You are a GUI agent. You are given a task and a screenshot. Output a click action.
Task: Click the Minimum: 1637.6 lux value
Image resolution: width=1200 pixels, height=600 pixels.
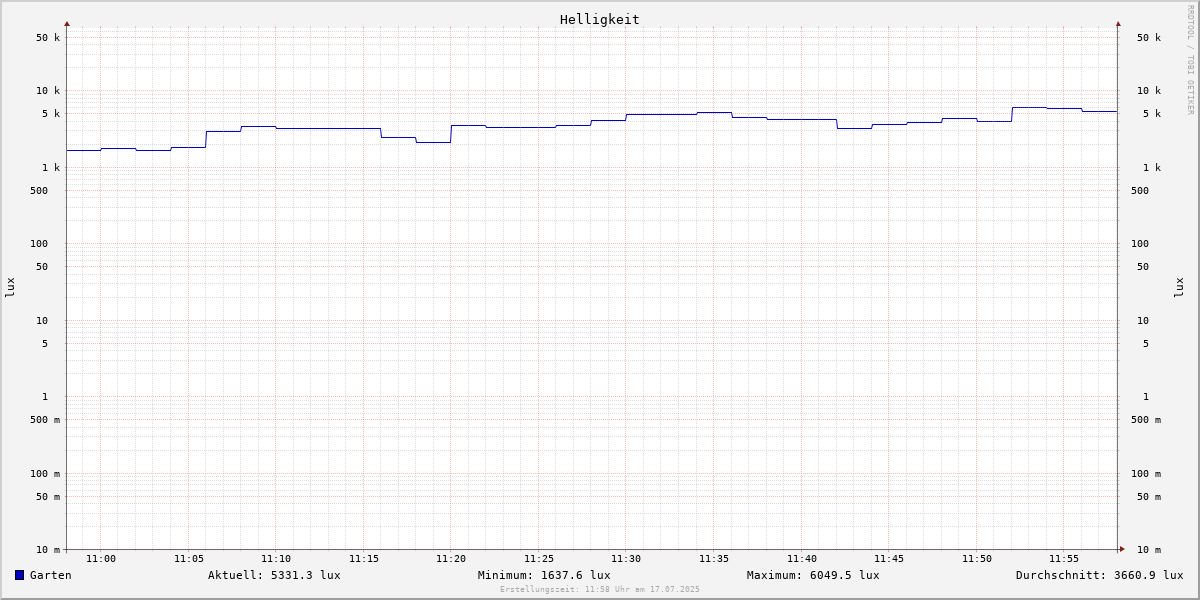(544, 575)
